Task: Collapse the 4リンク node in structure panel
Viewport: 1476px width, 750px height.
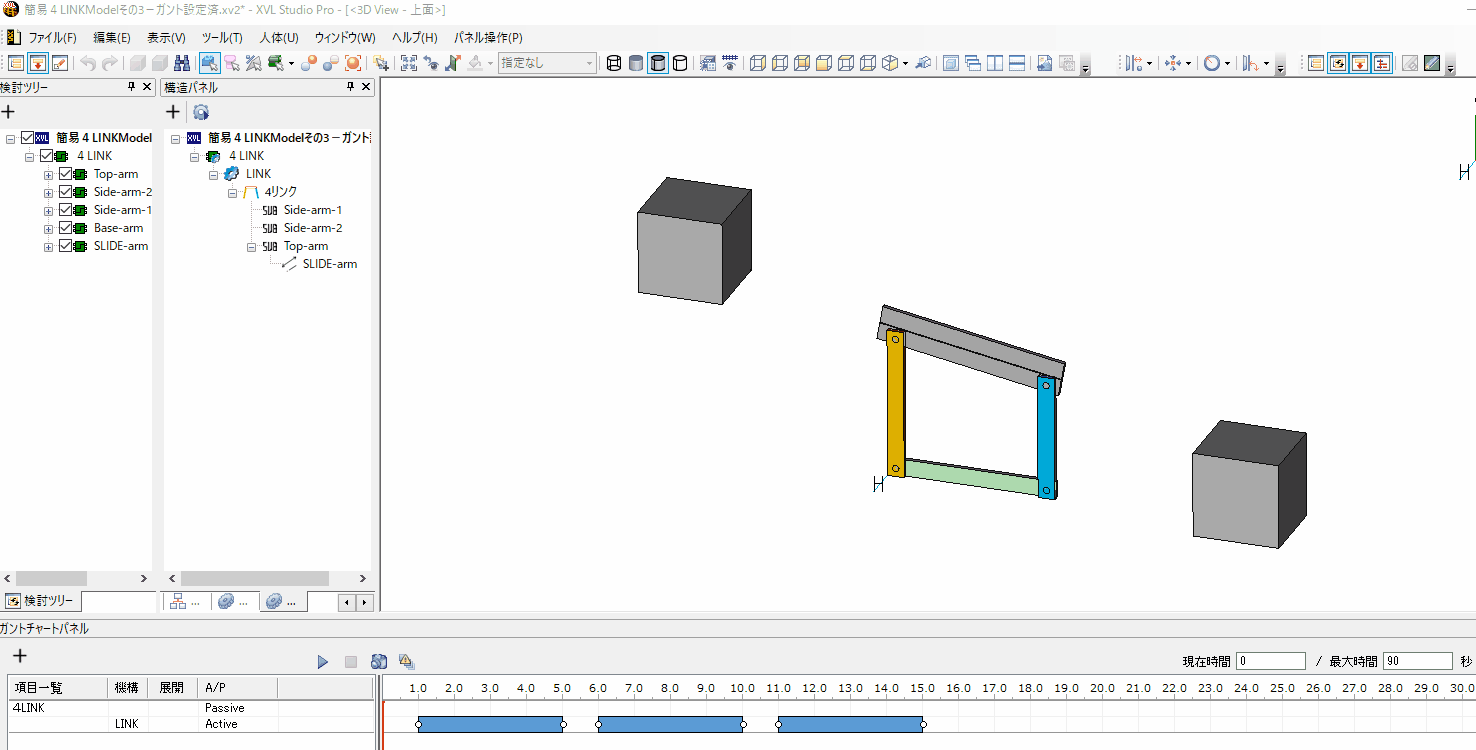Action: coord(232,192)
